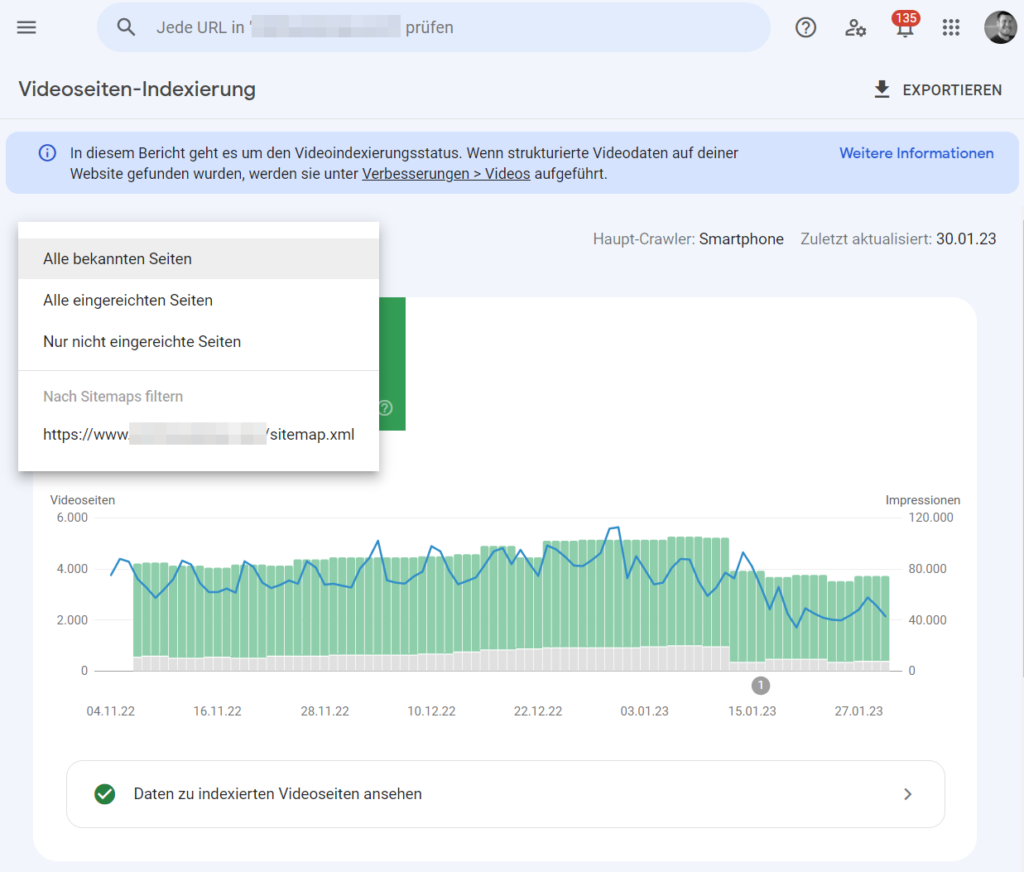Click the blue info icon in banner

pos(47,153)
